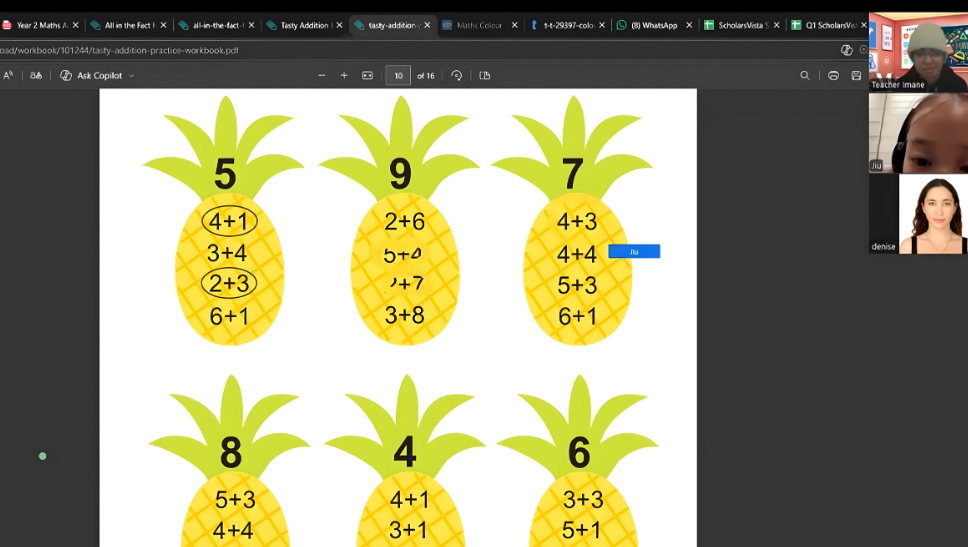Expand the Ask Copilot dropdown arrow
The width and height of the screenshot is (968, 547).
131,76
